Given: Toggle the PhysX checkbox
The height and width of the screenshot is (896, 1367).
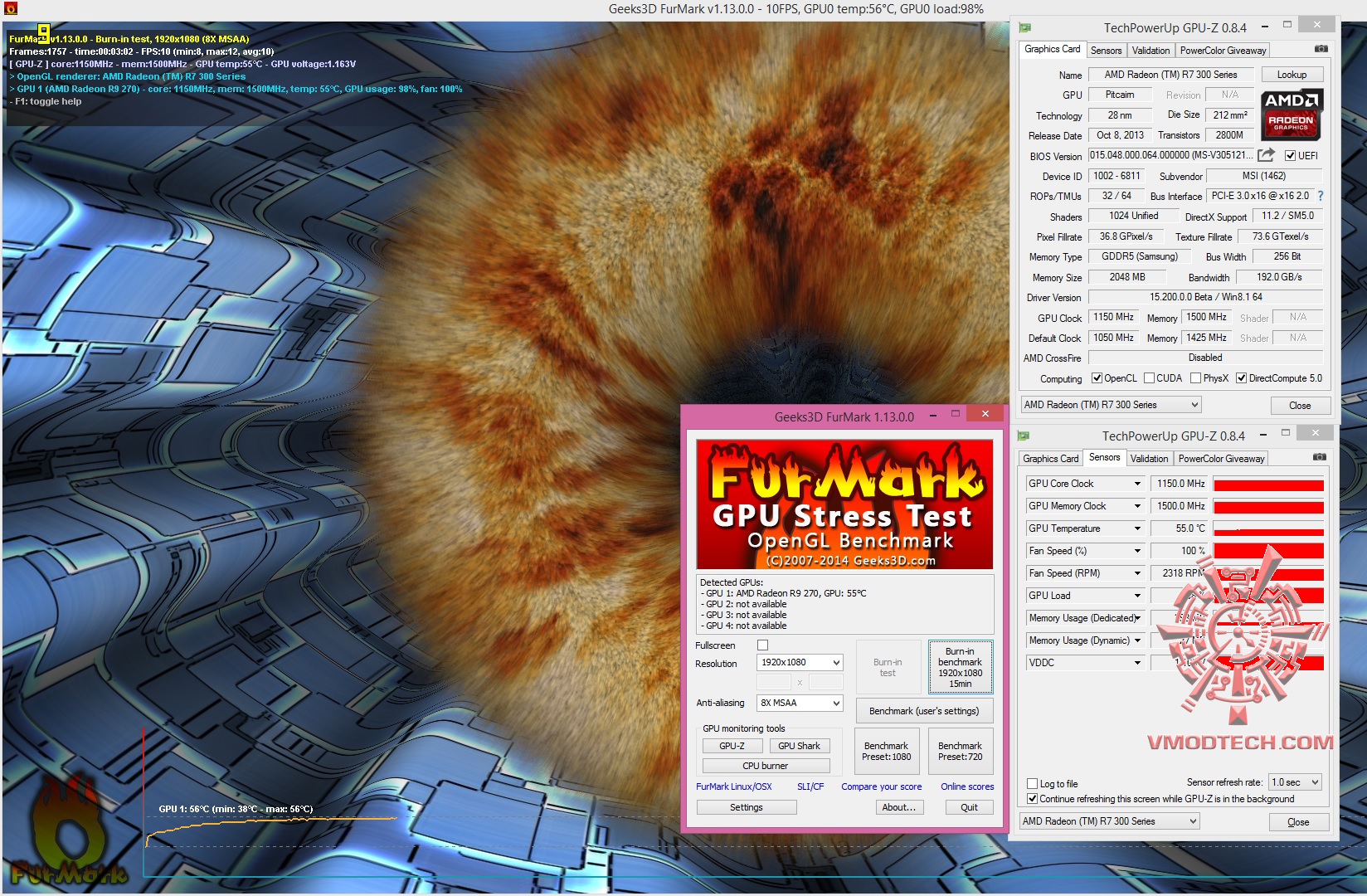Looking at the screenshot, I should 1195,378.
